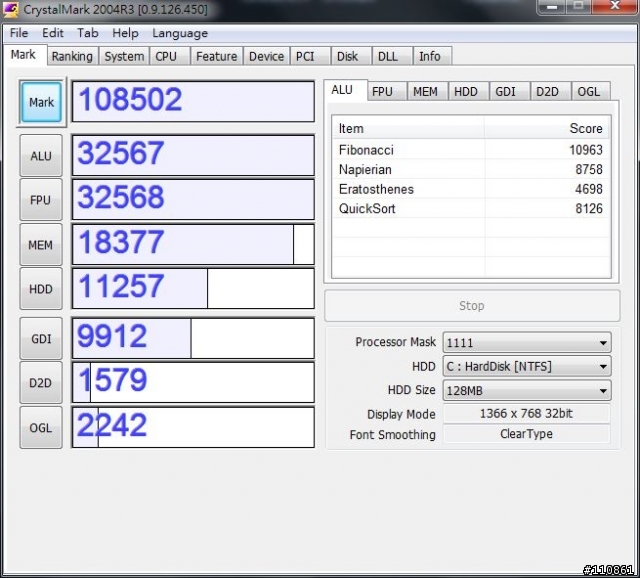Click the CrystalMark app icon in title bar
Viewport: 640px width, 578px height.
coord(10,9)
